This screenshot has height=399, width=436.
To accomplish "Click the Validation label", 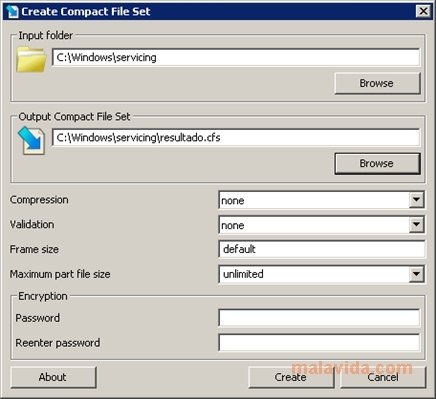I will pos(32,224).
